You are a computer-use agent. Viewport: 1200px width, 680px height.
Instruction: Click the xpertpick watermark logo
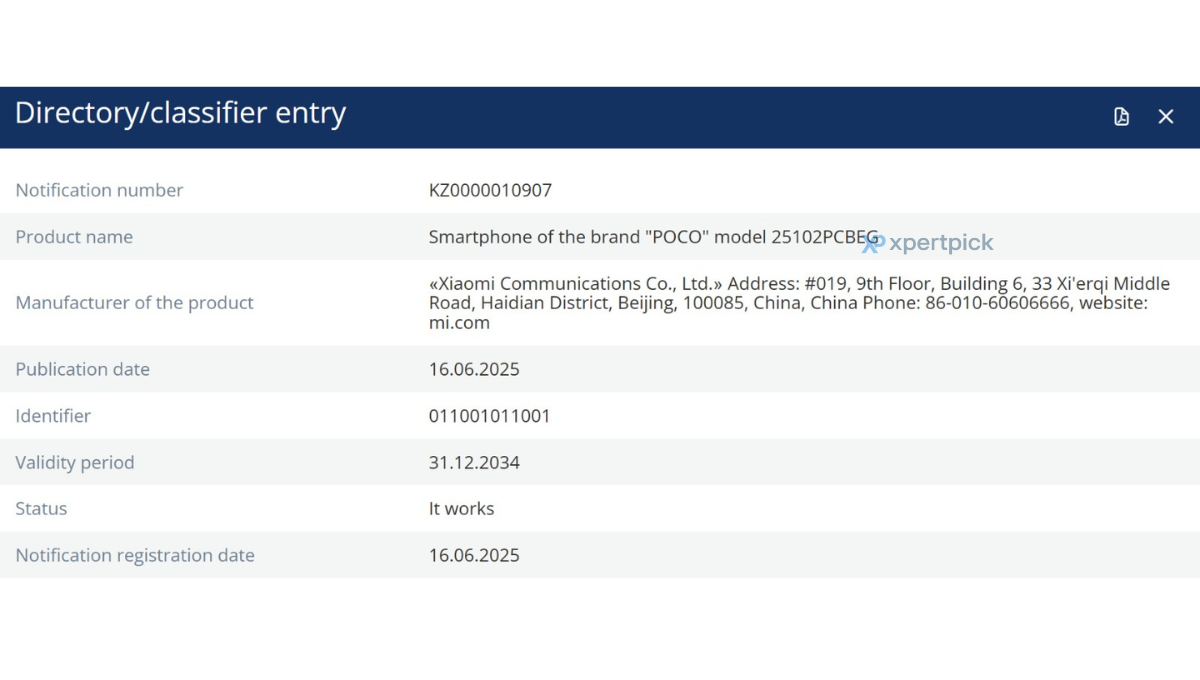pyautogui.click(x=928, y=242)
